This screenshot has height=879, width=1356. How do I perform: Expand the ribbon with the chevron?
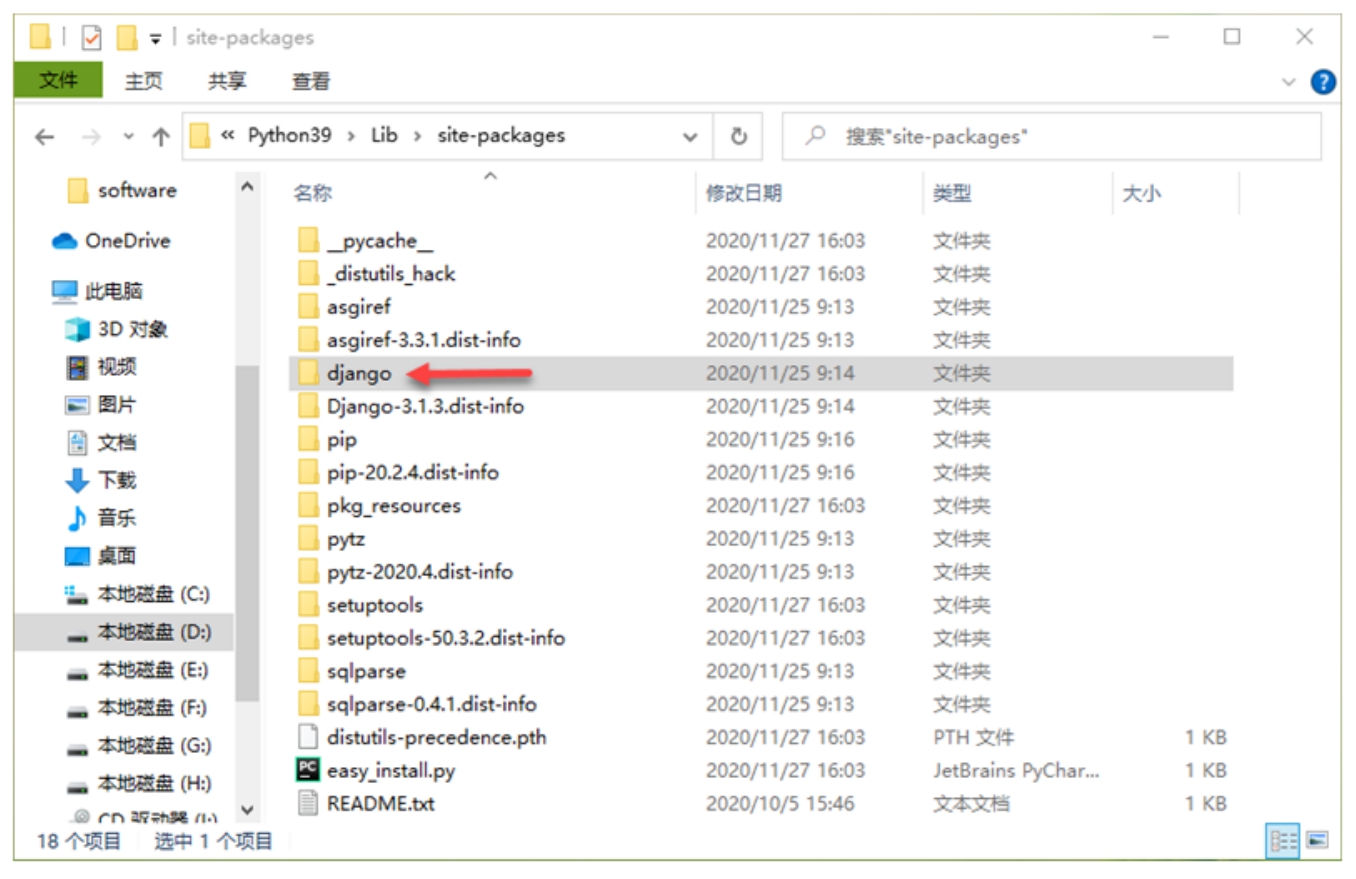[1289, 82]
